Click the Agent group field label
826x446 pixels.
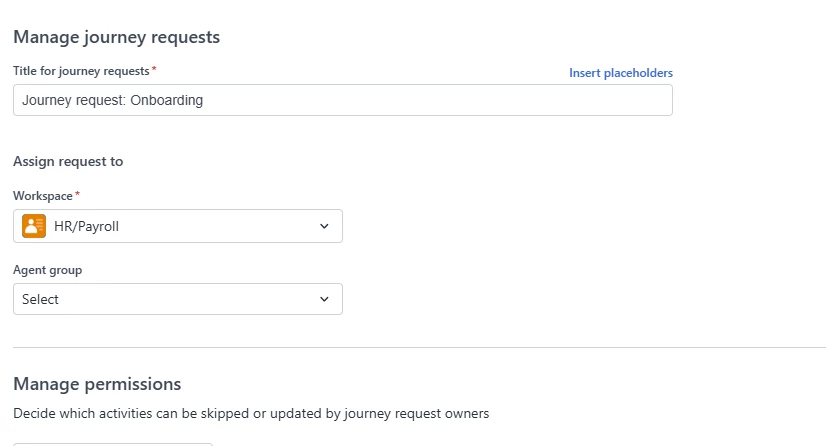(47, 269)
